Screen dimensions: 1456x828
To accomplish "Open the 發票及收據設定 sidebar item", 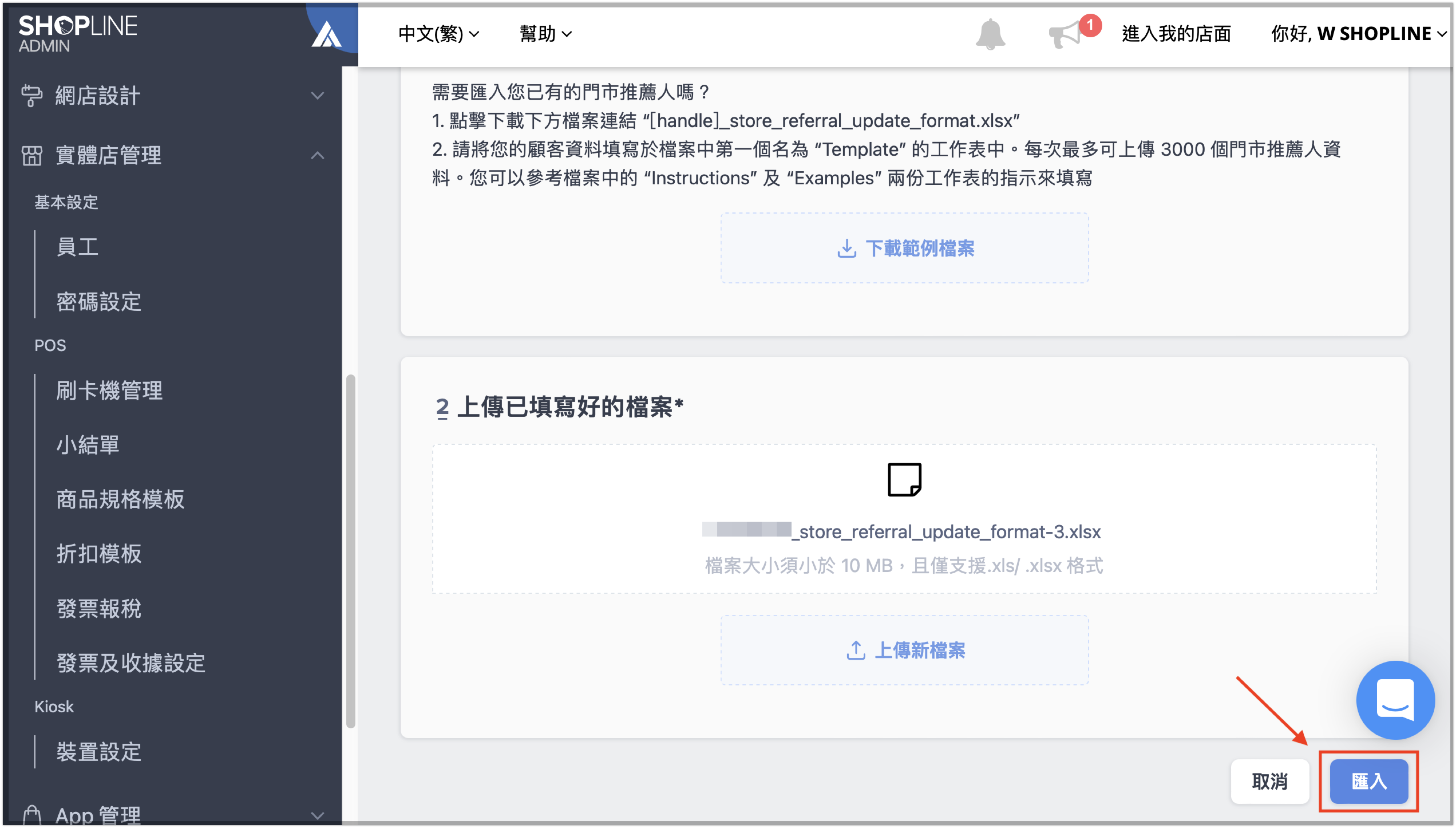I will [131, 663].
